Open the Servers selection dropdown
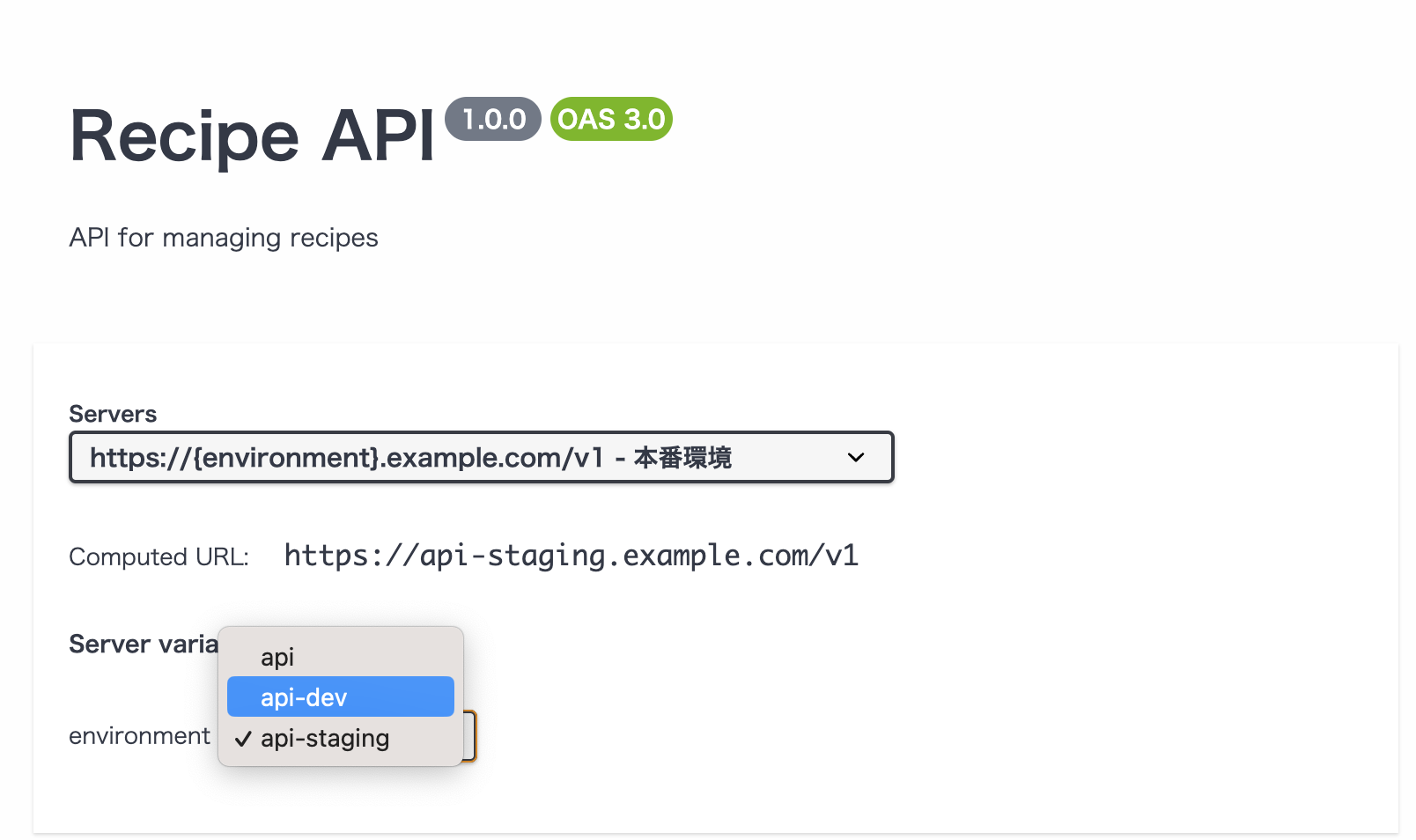 click(481, 457)
